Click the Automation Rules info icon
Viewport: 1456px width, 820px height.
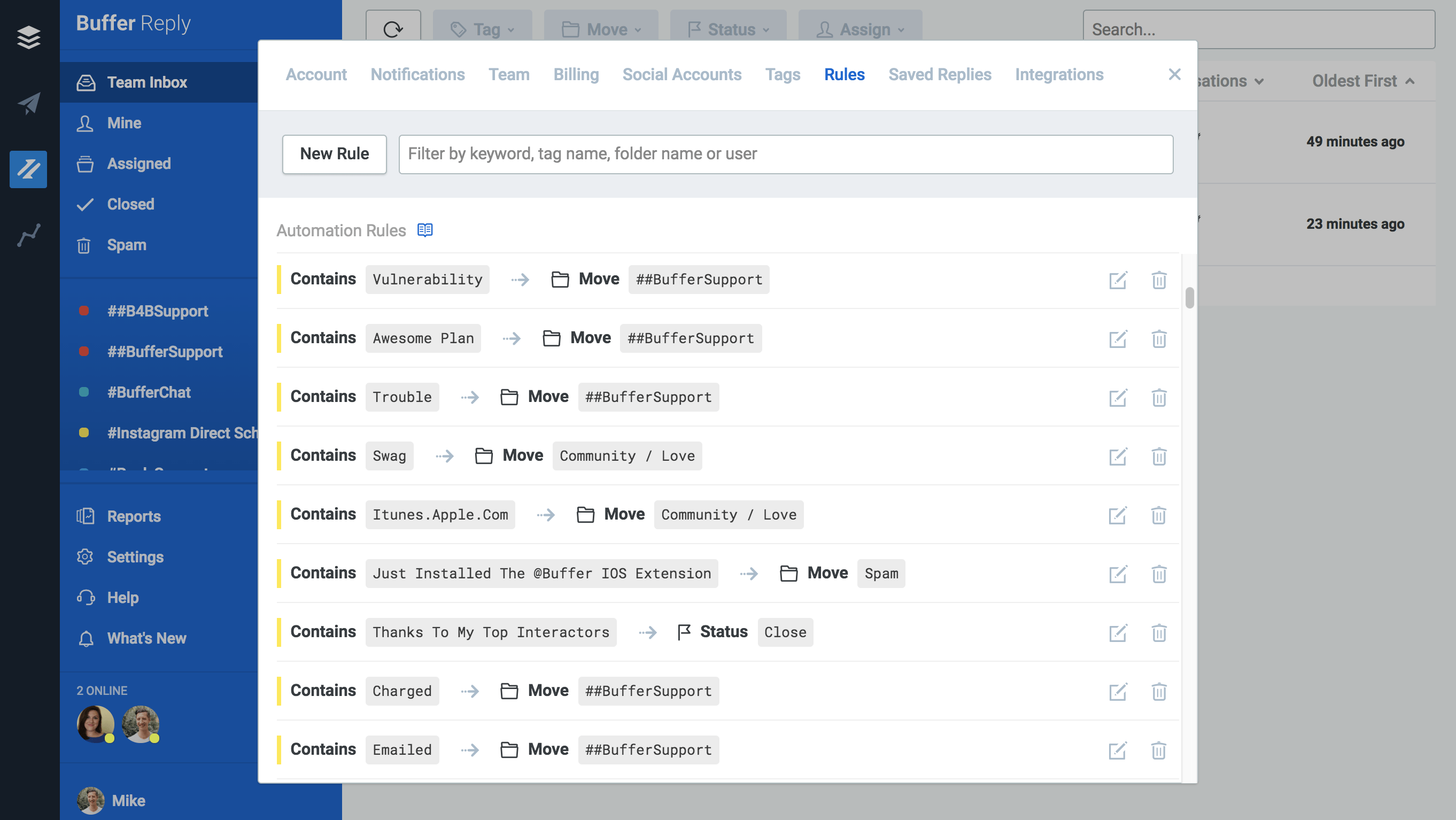tap(425, 230)
